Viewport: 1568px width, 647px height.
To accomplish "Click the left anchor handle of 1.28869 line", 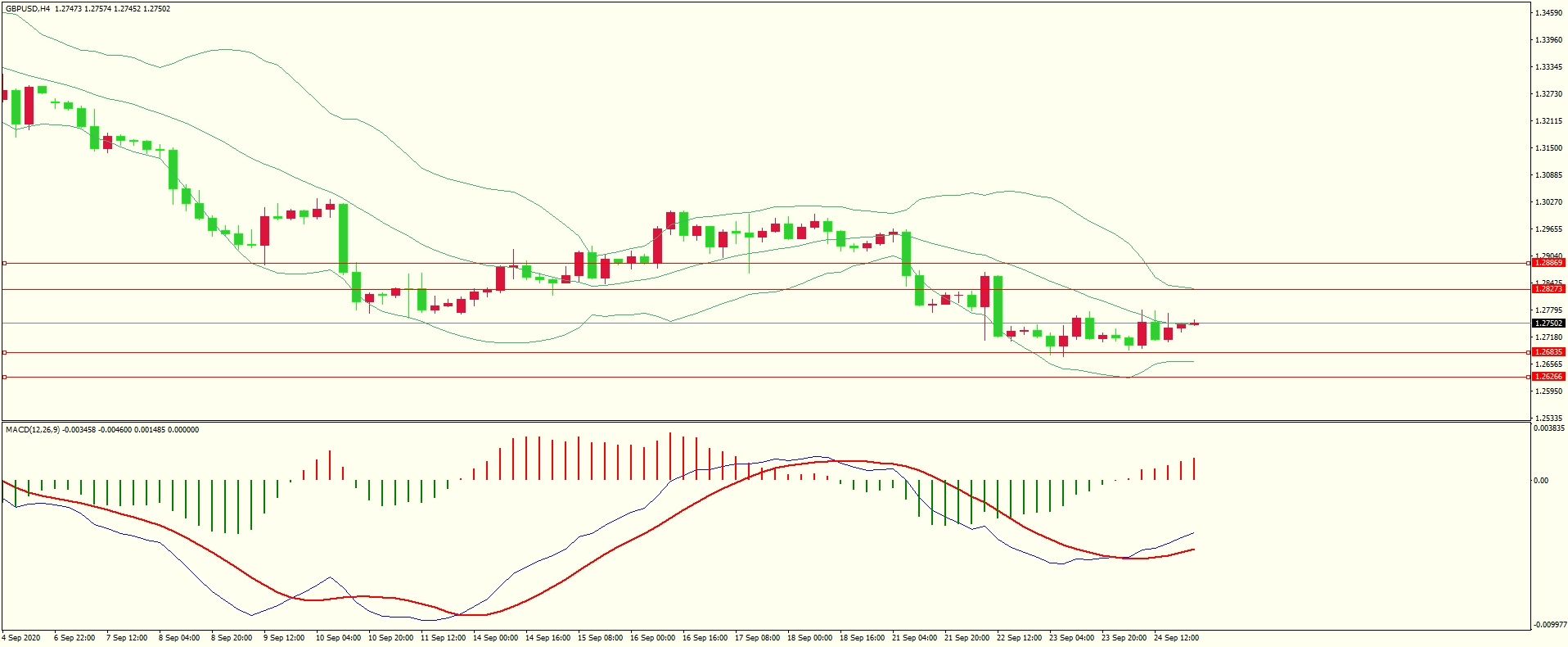I will pyautogui.click(x=4, y=263).
